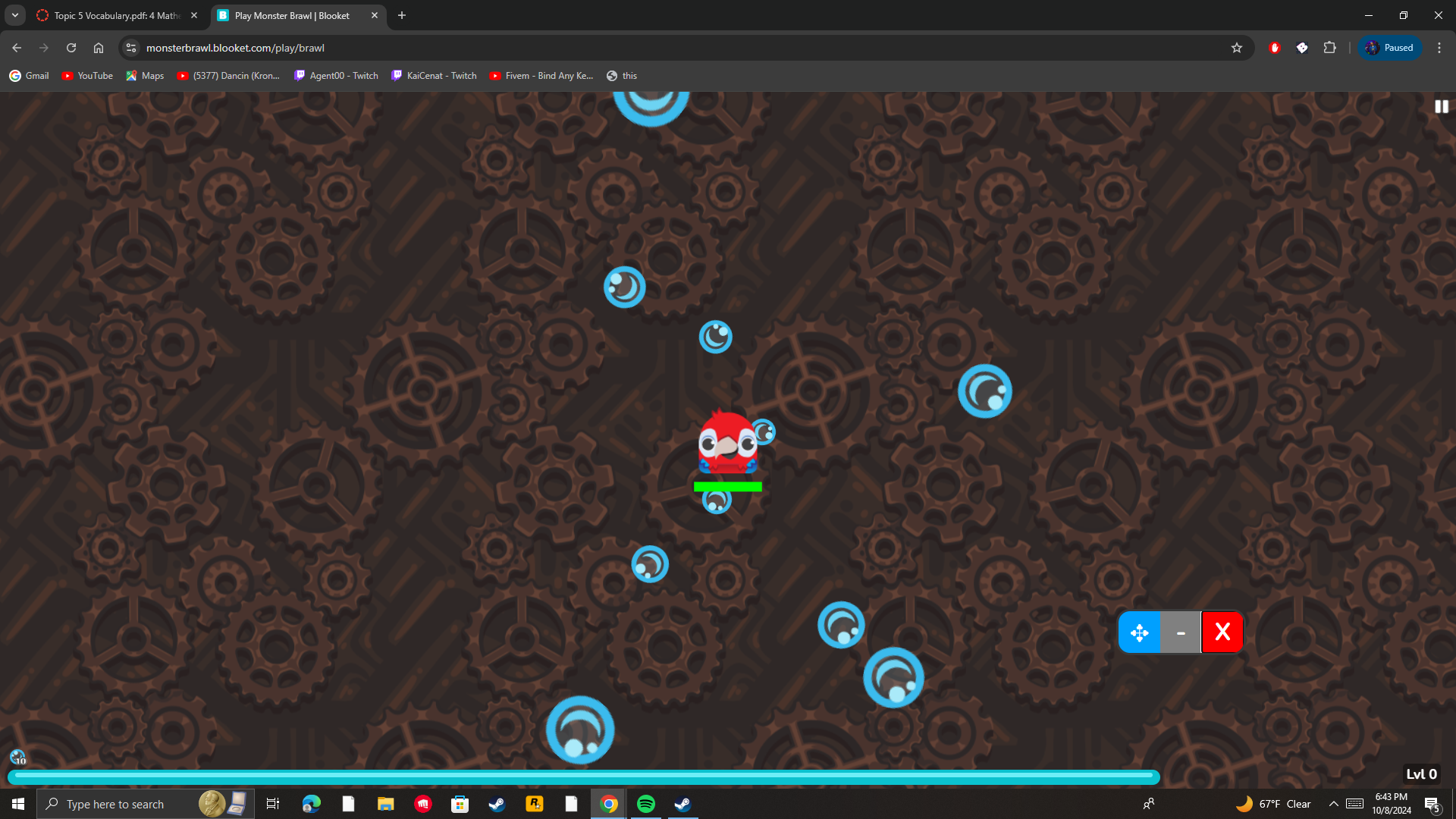
Task: Click the cyan experience progress bar
Action: 584,776
